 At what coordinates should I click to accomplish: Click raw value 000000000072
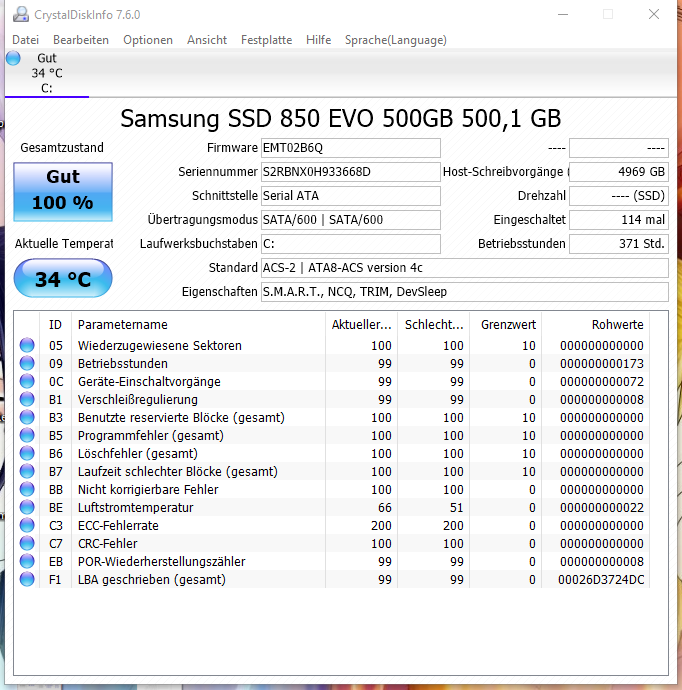pos(601,382)
